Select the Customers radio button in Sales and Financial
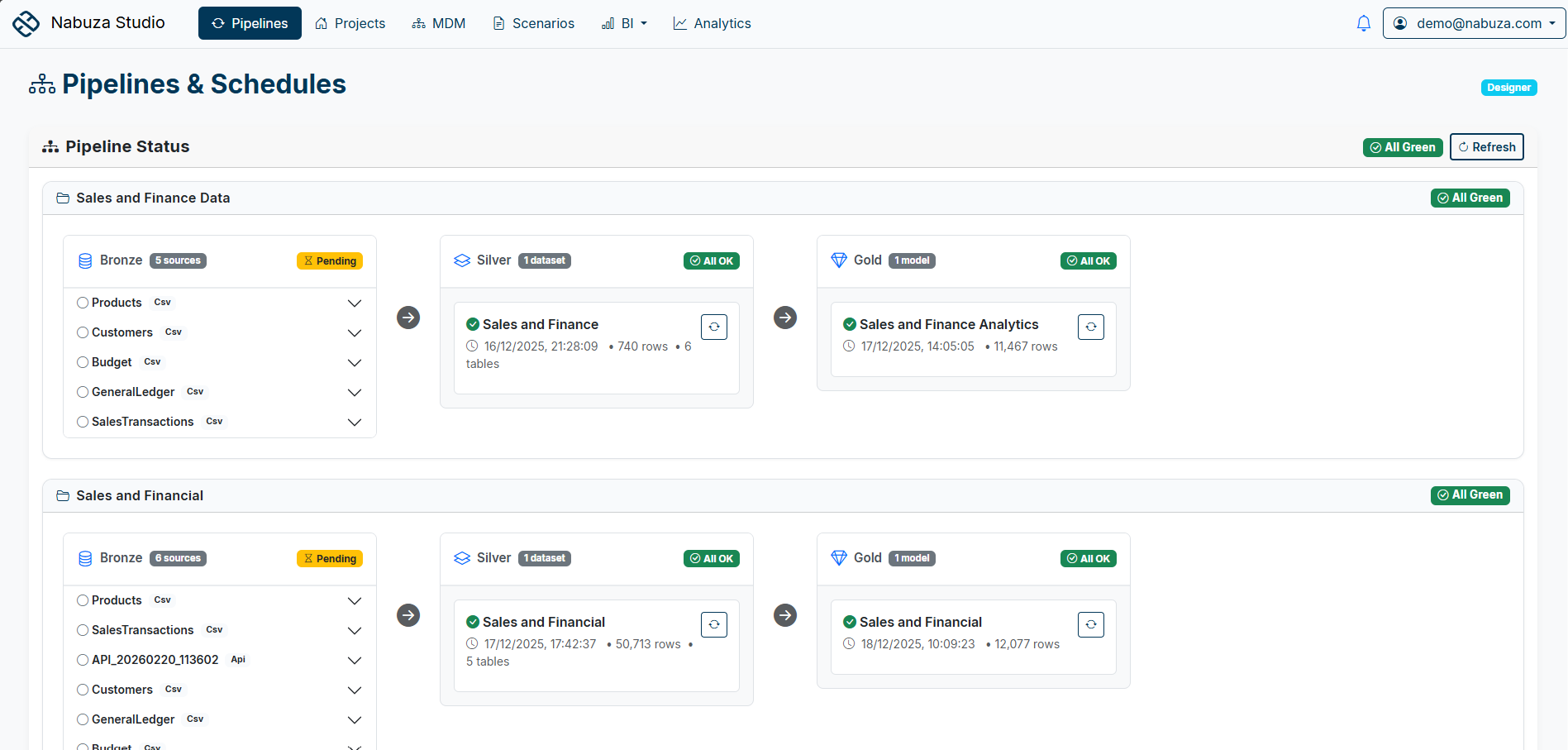 82,689
